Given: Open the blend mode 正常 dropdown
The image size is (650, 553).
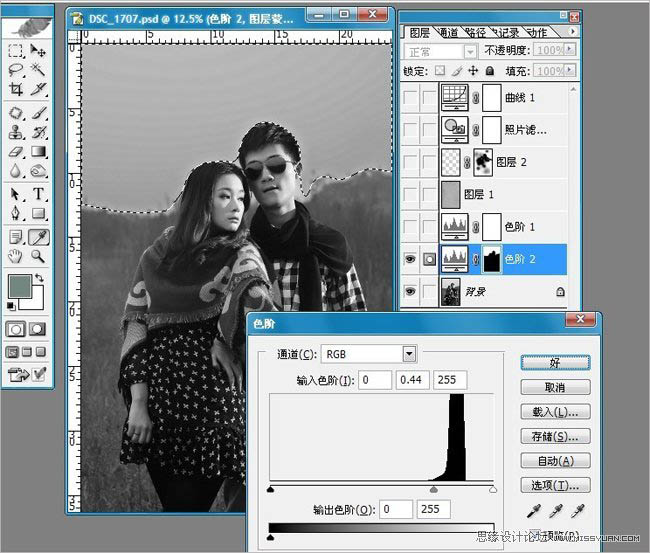Looking at the screenshot, I should pyautogui.click(x=470, y=52).
